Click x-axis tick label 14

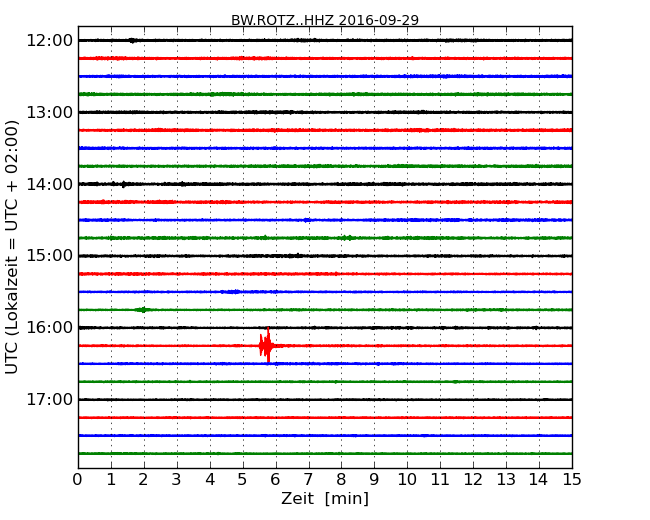coord(538,480)
